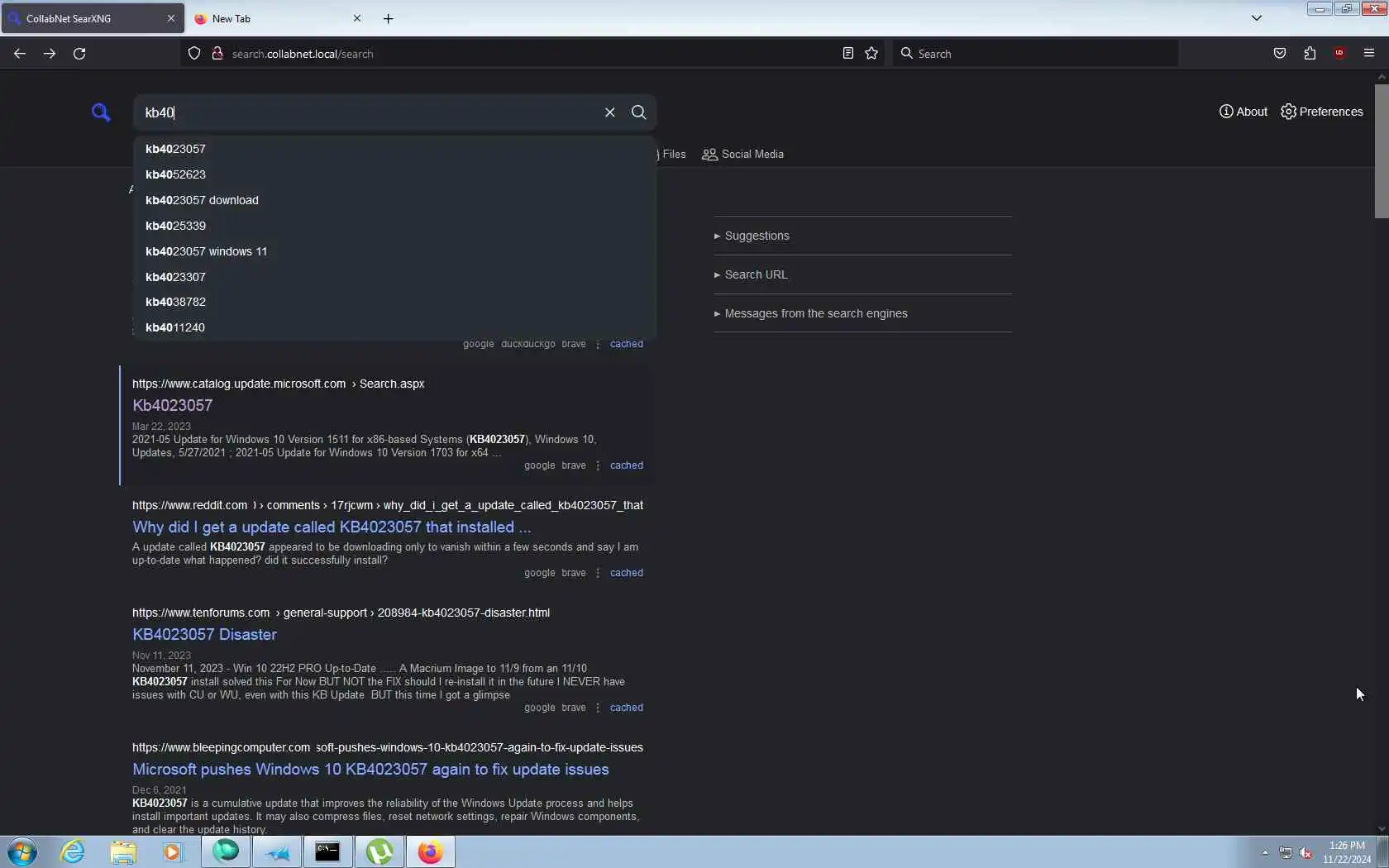Show hidden system tray icons
This screenshot has height=868, width=1389.
(x=1265, y=853)
